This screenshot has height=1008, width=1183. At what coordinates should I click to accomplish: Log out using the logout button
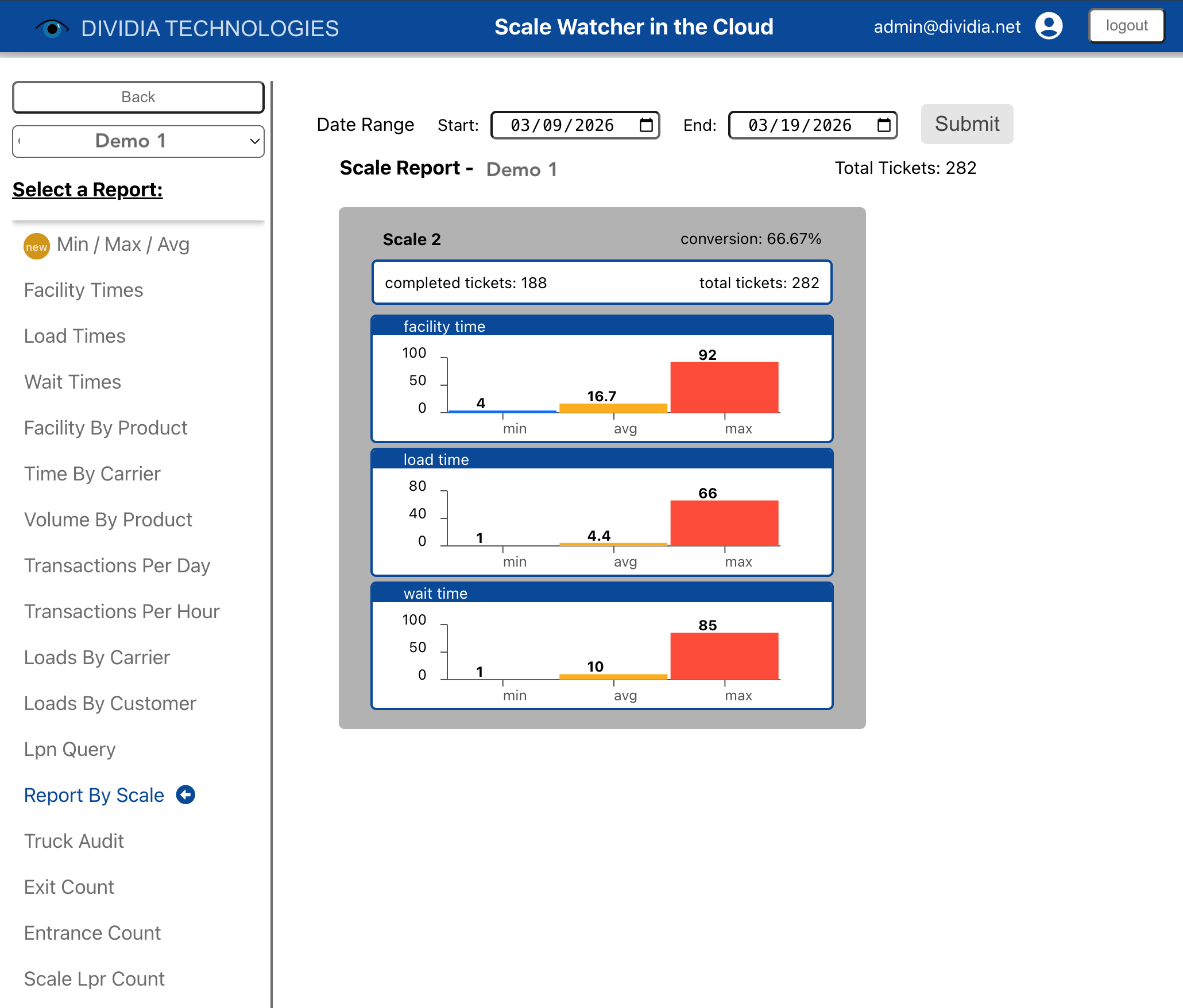click(x=1126, y=26)
